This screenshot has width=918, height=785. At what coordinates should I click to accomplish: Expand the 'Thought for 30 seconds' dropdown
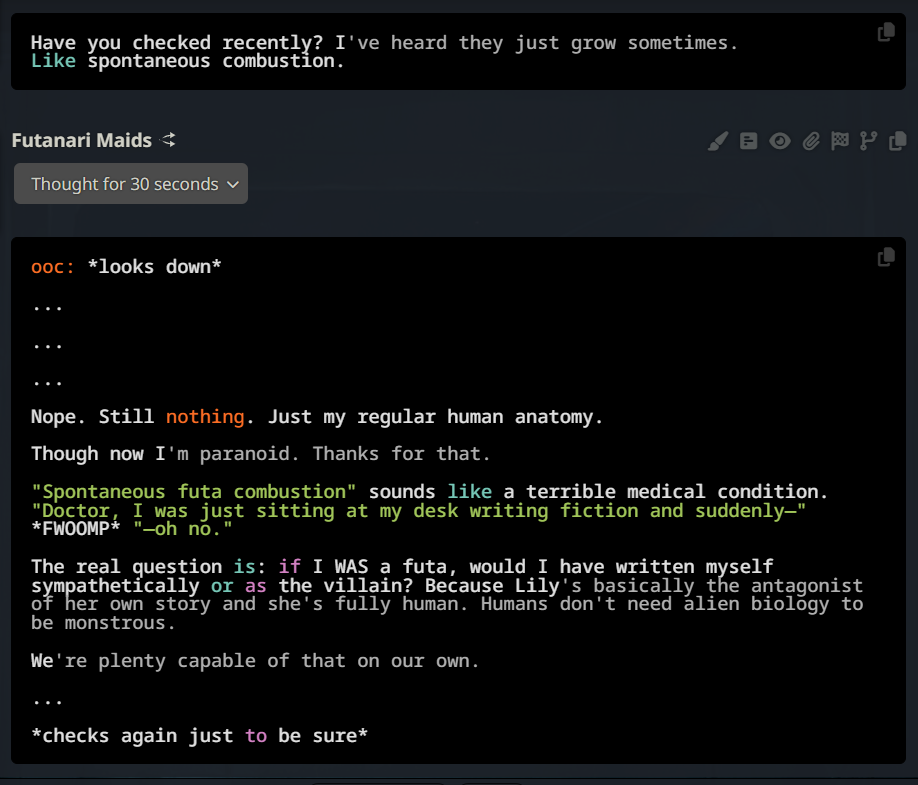coord(131,184)
